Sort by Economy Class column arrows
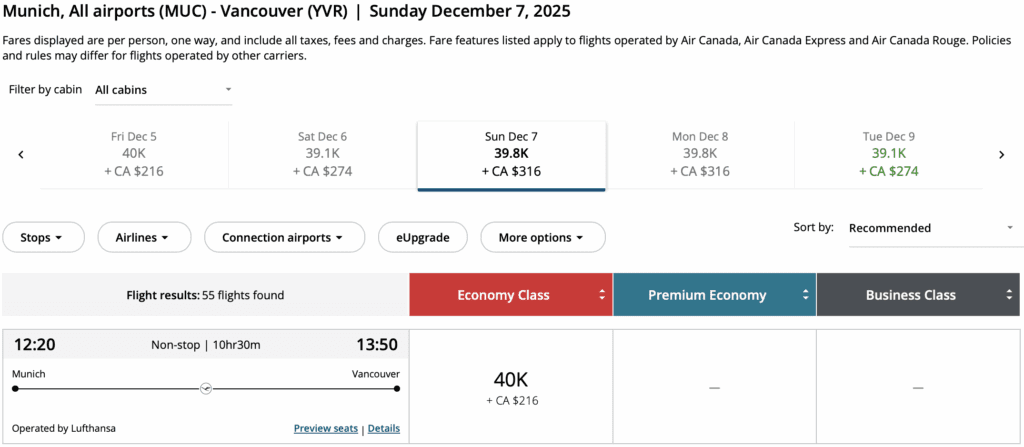 point(602,295)
